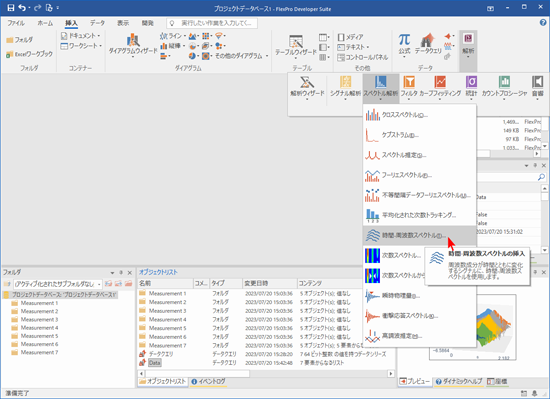This screenshot has height=399, width=550.
Task: Close the フォルダ panel
Action: coord(130,272)
